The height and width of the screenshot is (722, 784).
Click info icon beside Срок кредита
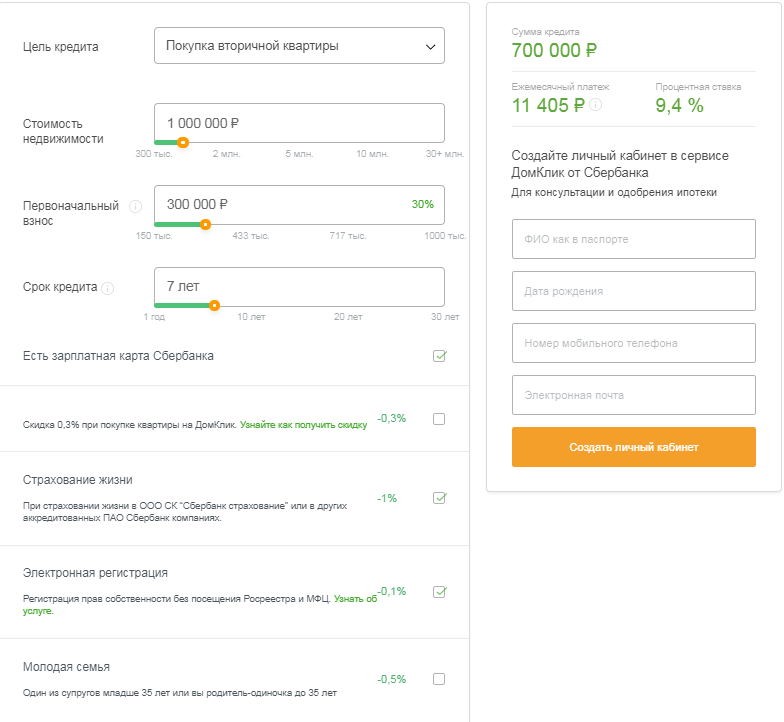click(108, 288)
